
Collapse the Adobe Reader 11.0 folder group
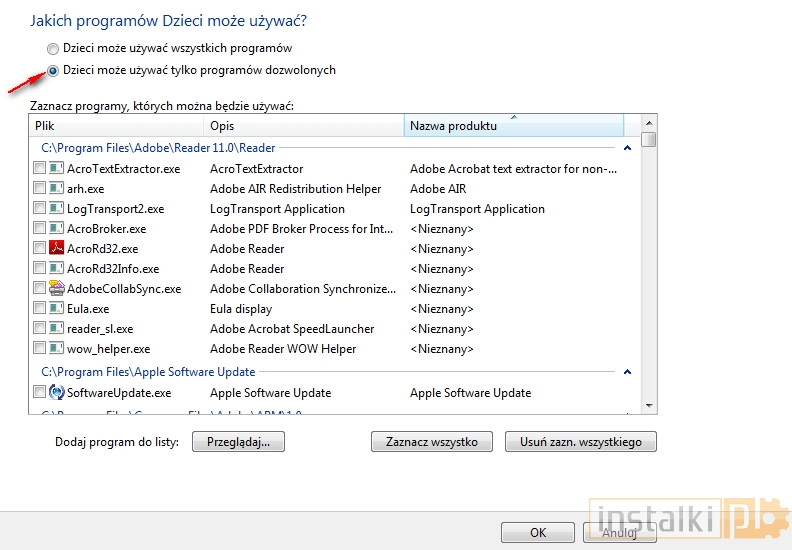pos(627,148)
